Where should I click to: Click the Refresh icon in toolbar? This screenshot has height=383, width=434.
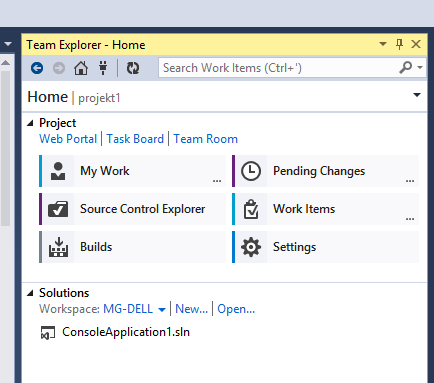133,68
